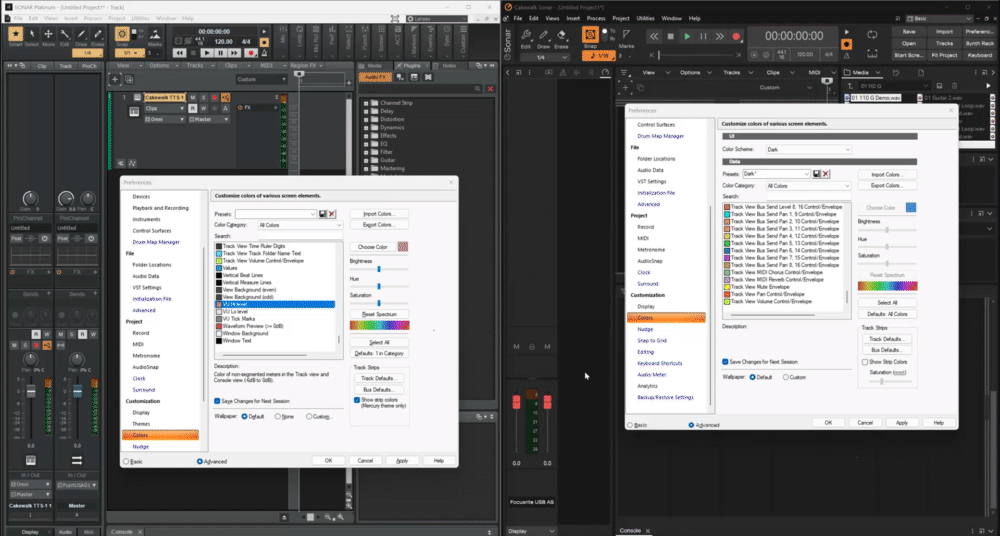Open the Clips dropdown on the Cakewalk TTS-1 track
This screenshot has width=1000, height=536.
pyautogui.click(x=165, y=108)
